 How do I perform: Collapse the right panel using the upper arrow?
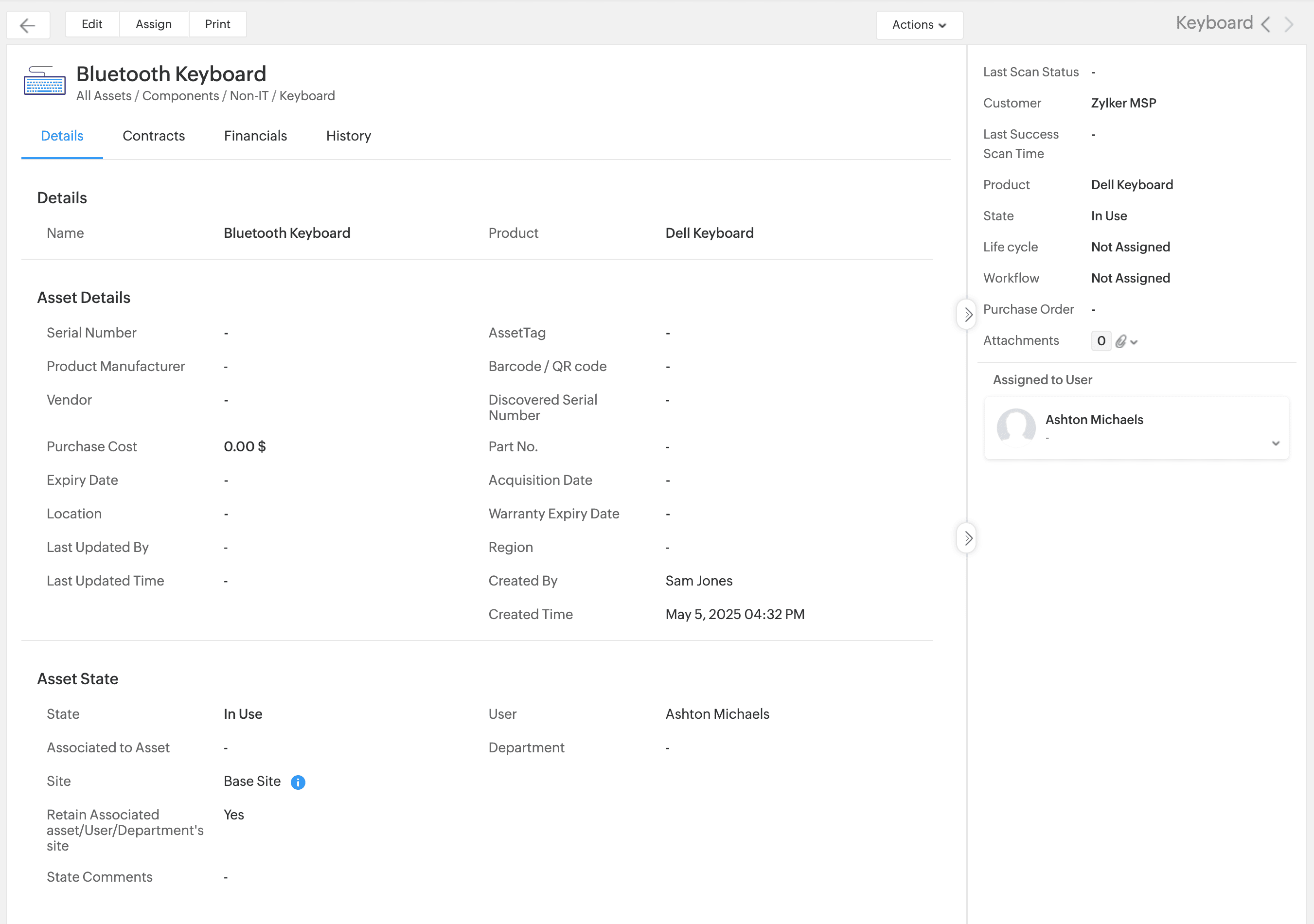point(967,314)
